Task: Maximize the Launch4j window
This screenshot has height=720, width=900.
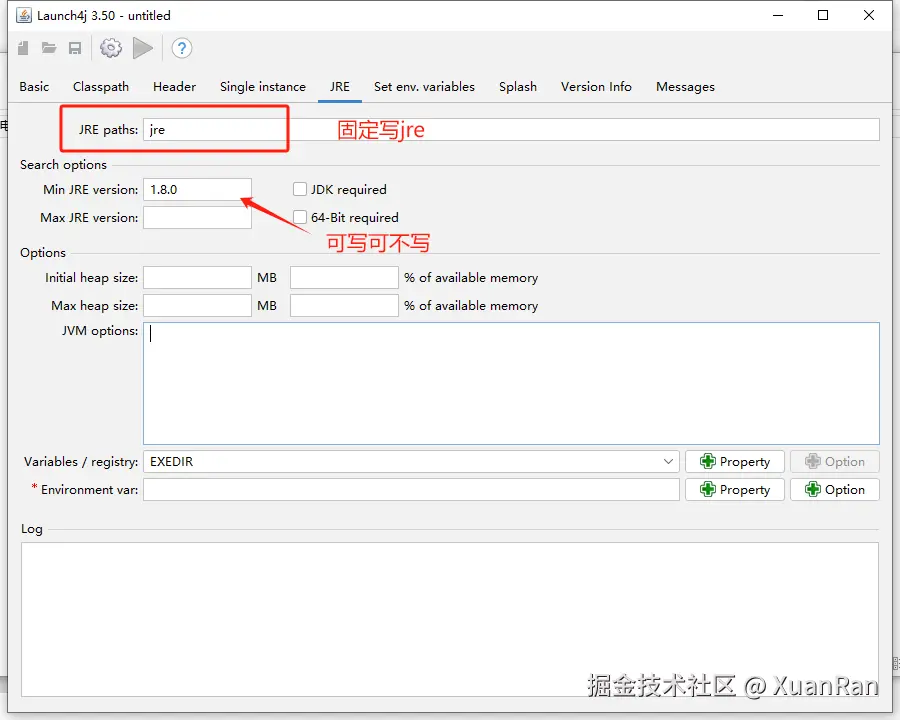Action: coord(823,16)
